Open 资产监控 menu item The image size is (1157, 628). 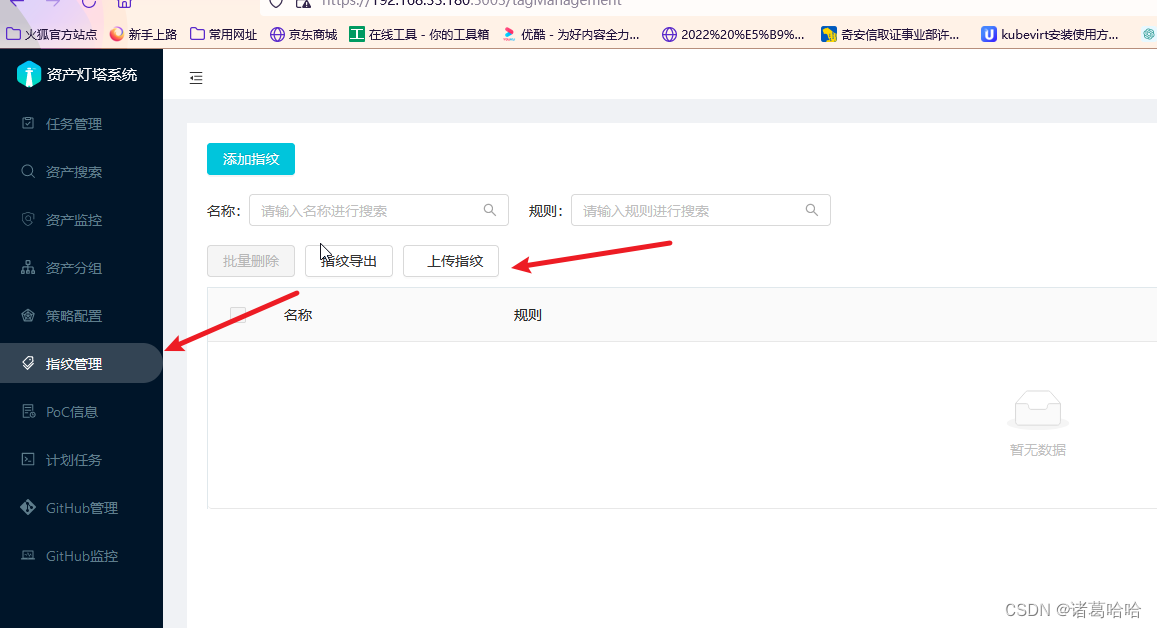coord(81,220)
